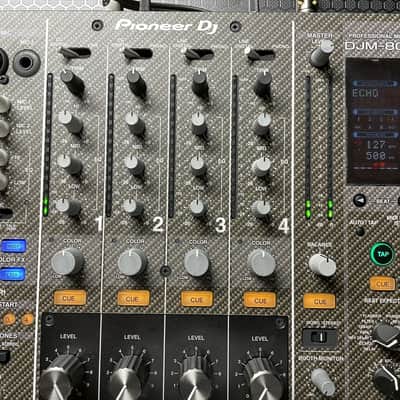Turn channel 3 LOW EQ knob
400x400 pixels.
click(199, 208)
